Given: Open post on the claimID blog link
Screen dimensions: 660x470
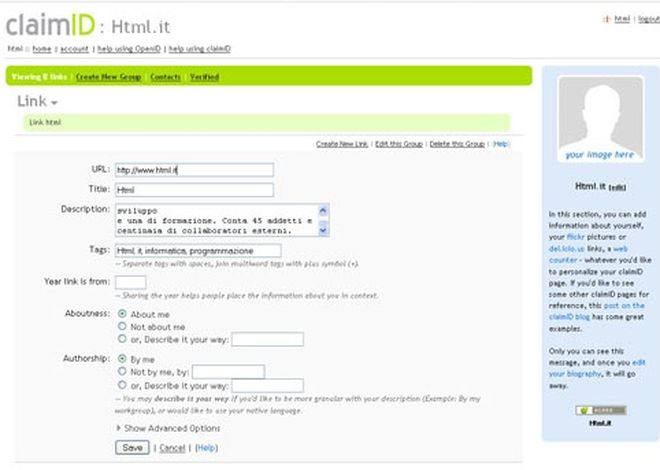Looking at the screenshot, I should pos(596,311).
